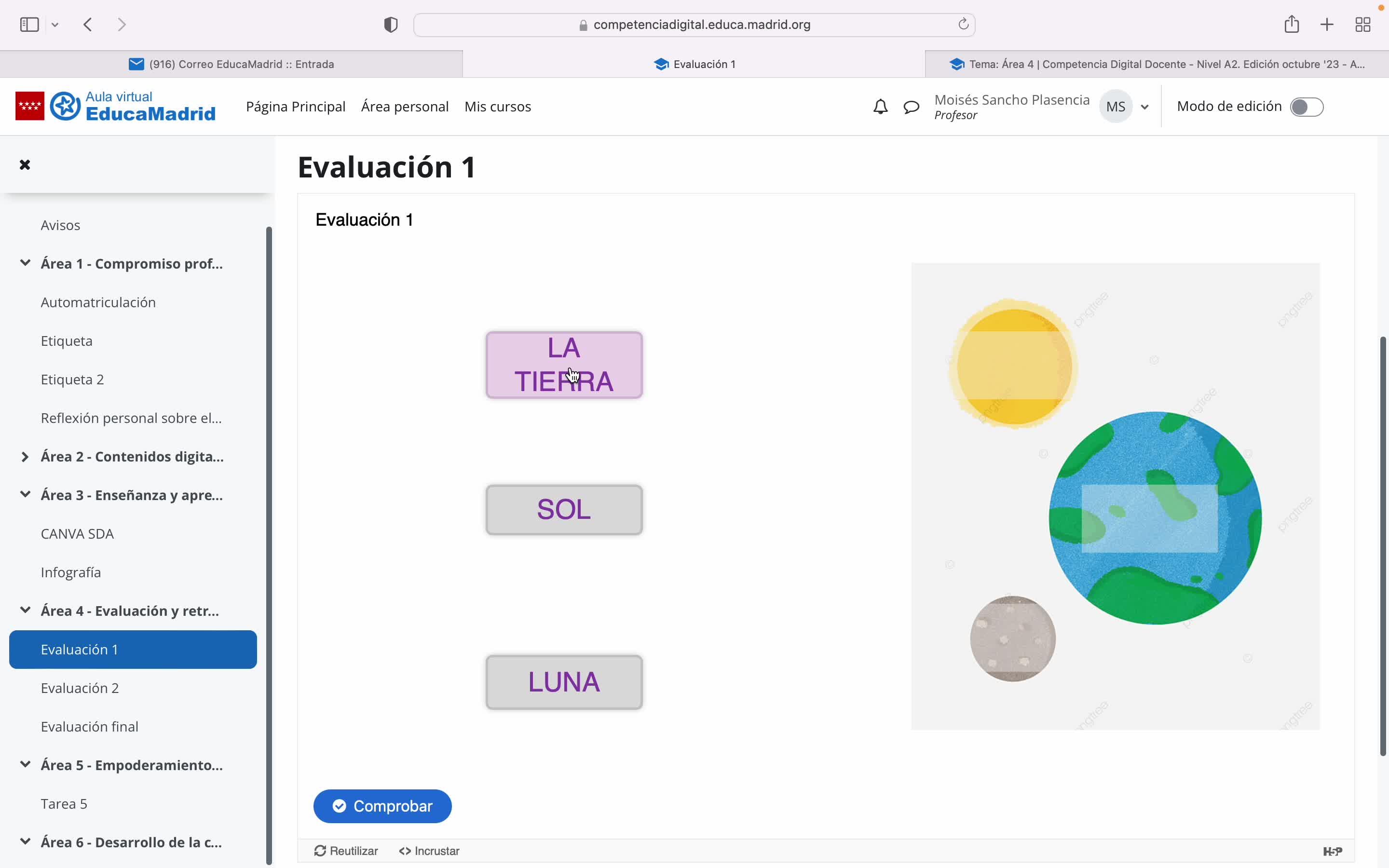Click the Reutilizar link
Screen dimensions: 1389x868
346,851
